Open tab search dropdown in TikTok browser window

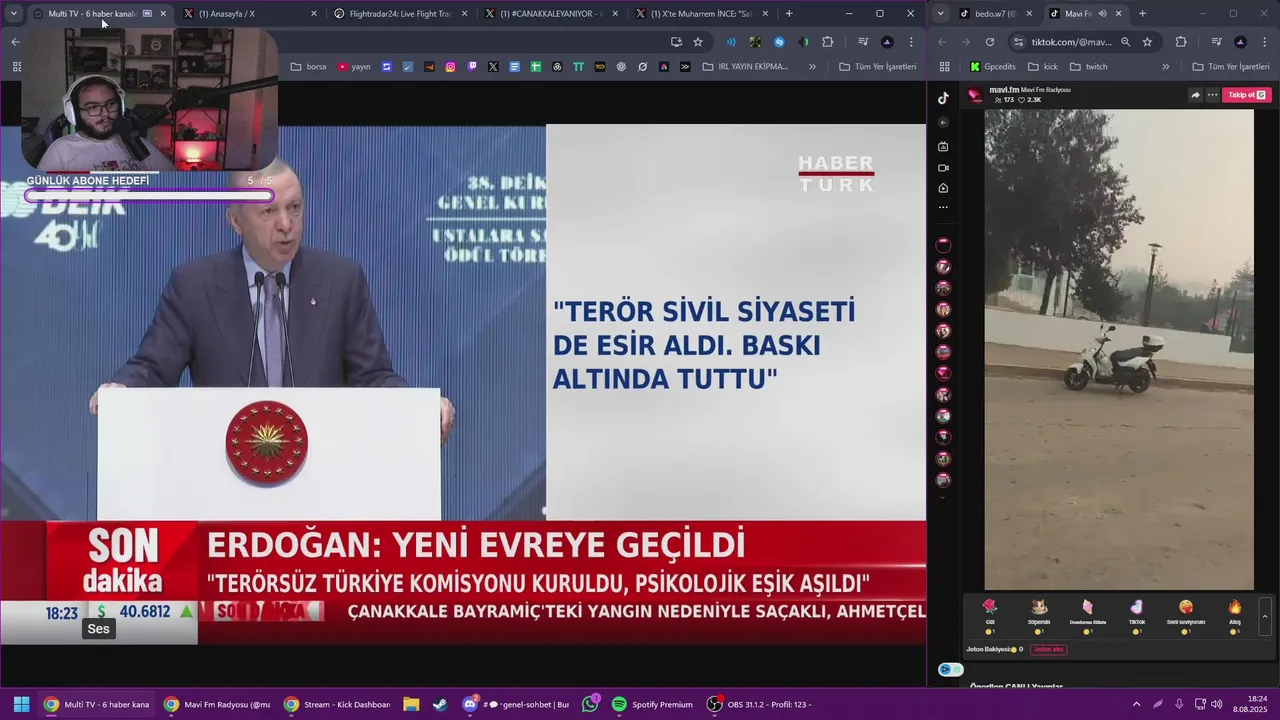[941, 14]
